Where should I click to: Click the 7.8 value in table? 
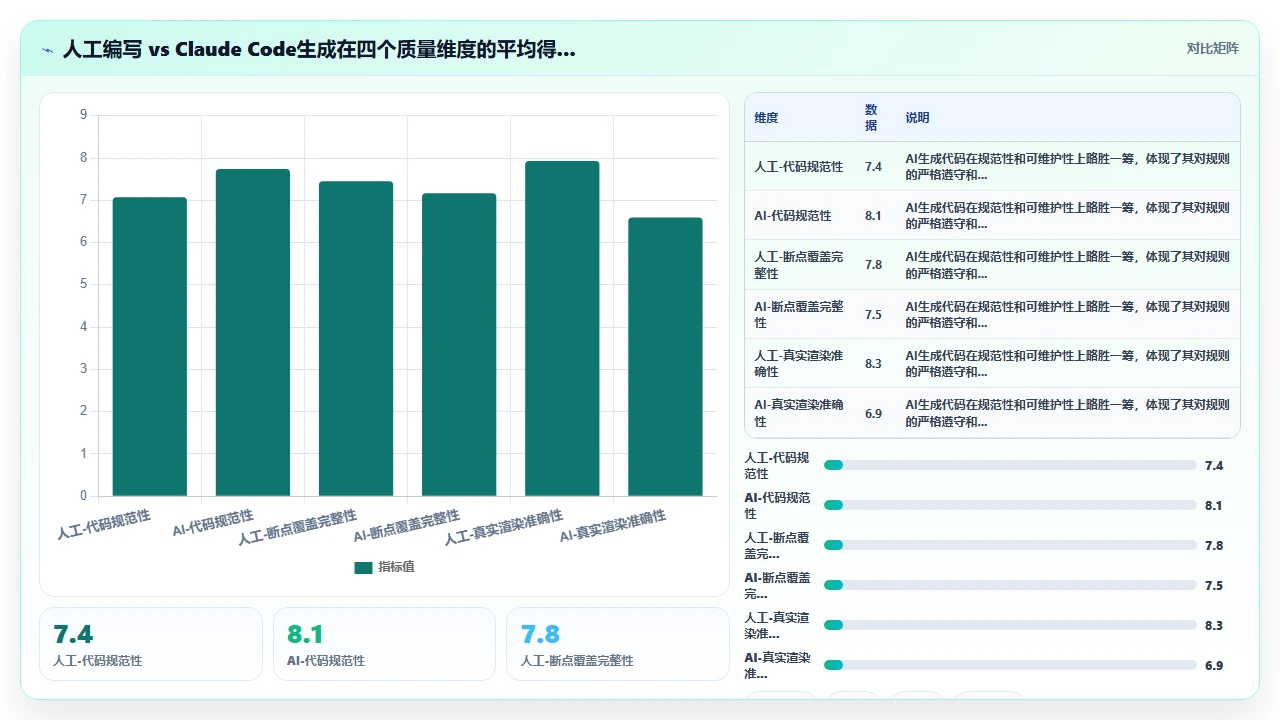coord(873,265)
